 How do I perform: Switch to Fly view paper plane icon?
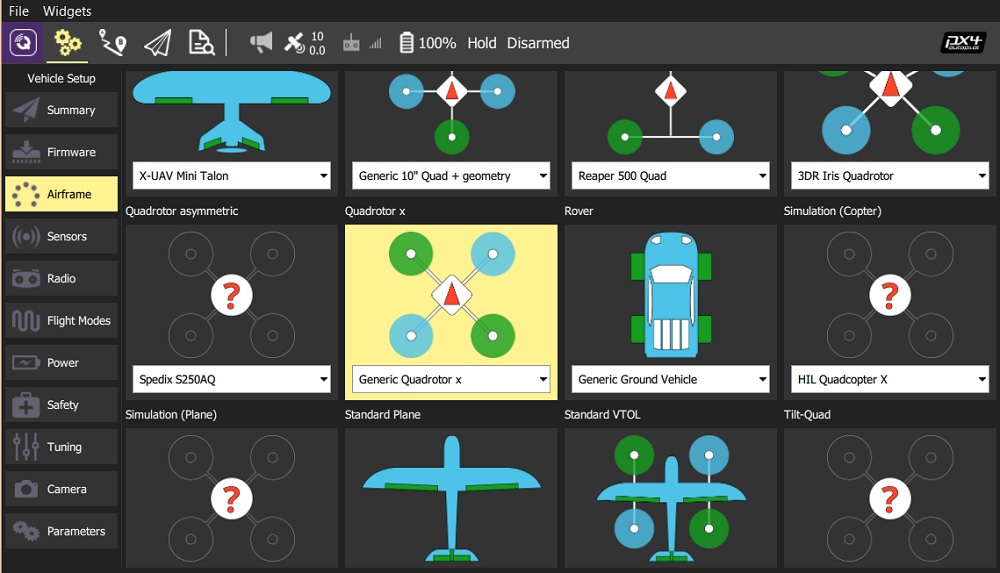(157, 43)
